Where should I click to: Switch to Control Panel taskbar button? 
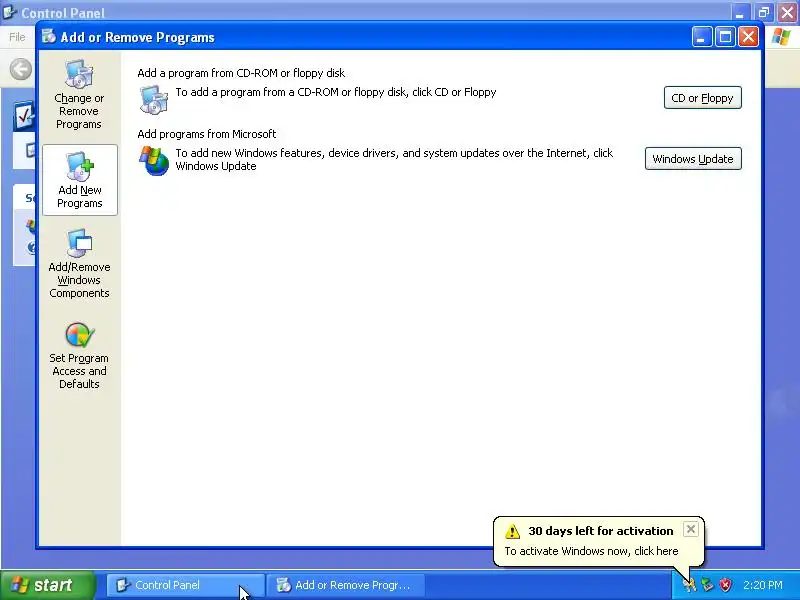click(x=186, y=585)
